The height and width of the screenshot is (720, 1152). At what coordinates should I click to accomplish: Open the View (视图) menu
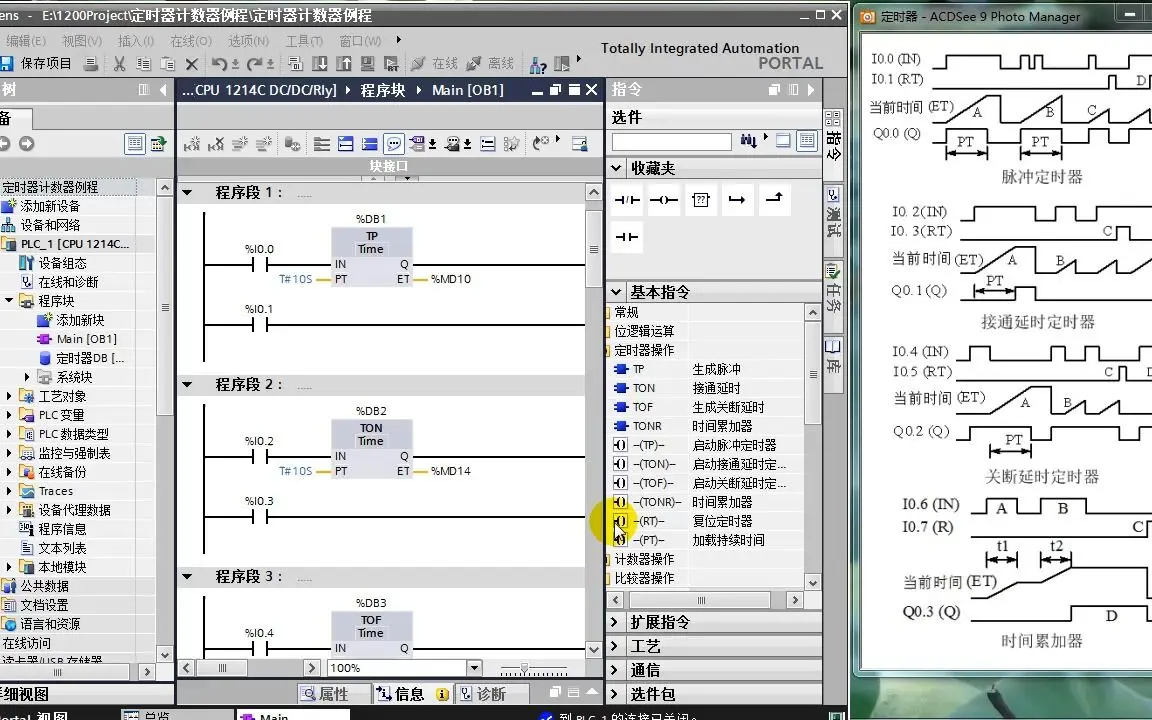82,41
